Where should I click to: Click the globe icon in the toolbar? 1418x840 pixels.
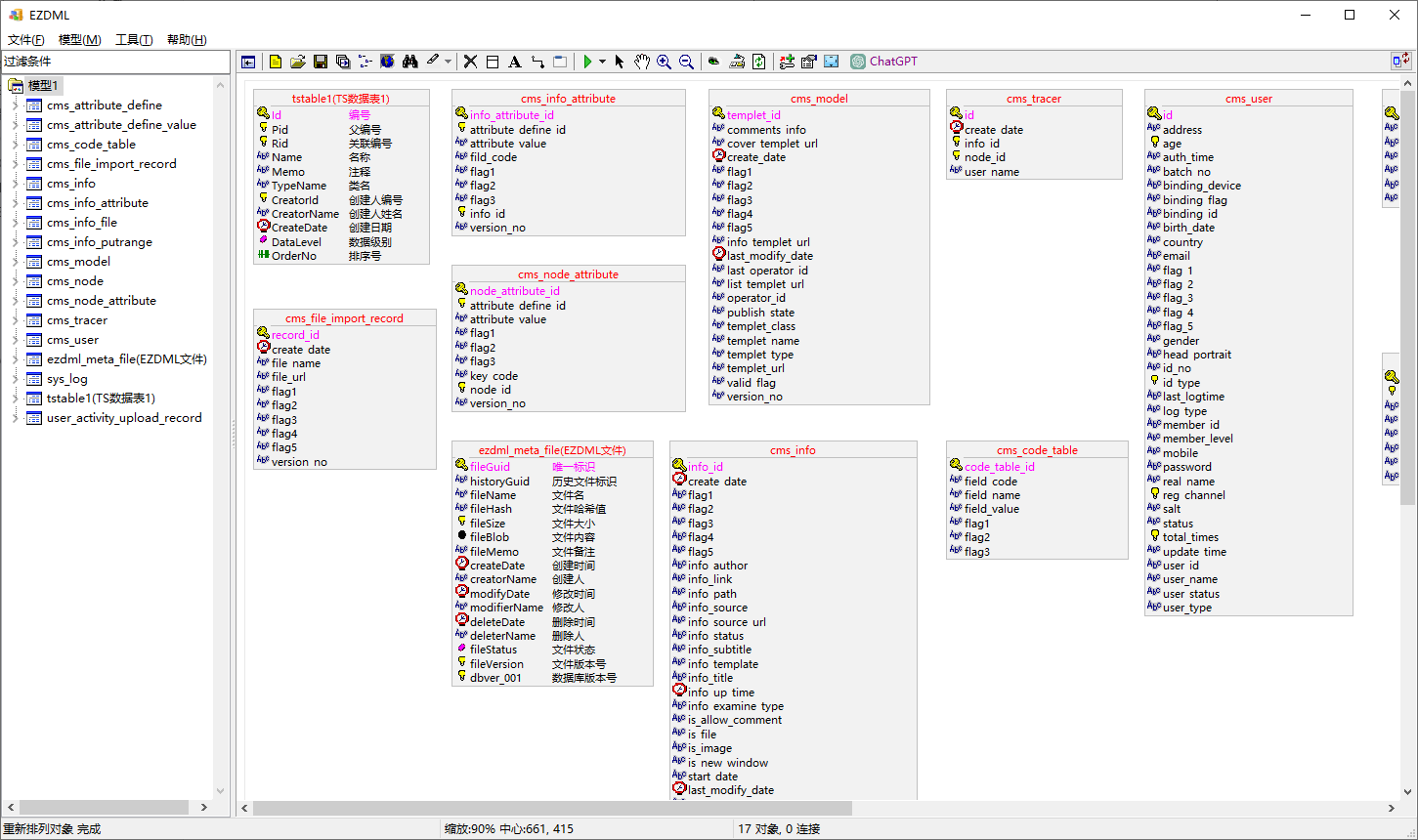point(388,62)
